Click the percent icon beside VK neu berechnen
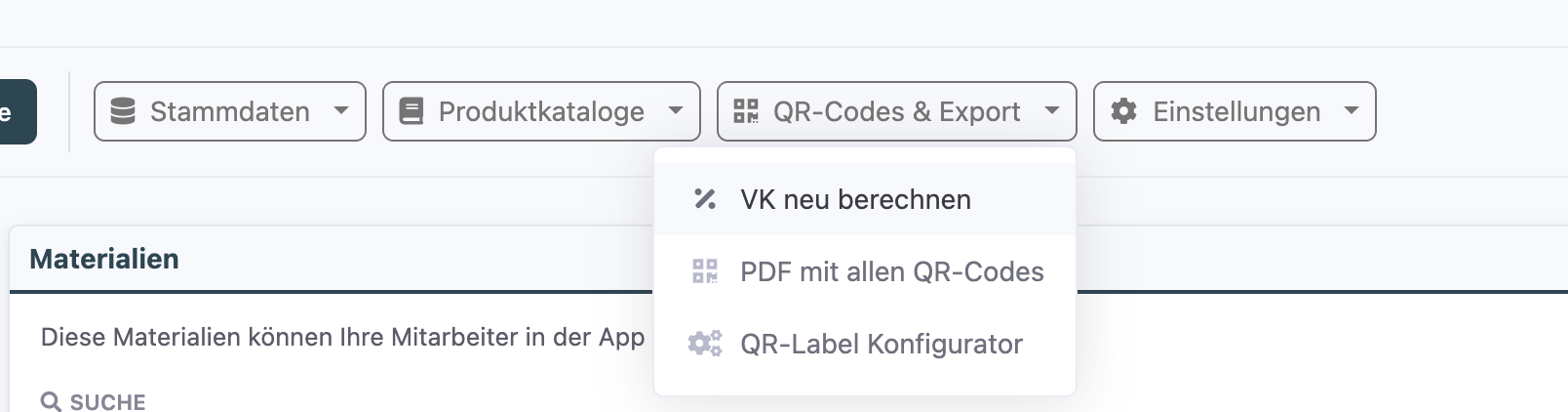Viewport: 1568px width, 412px height. [x=705, y=199]
